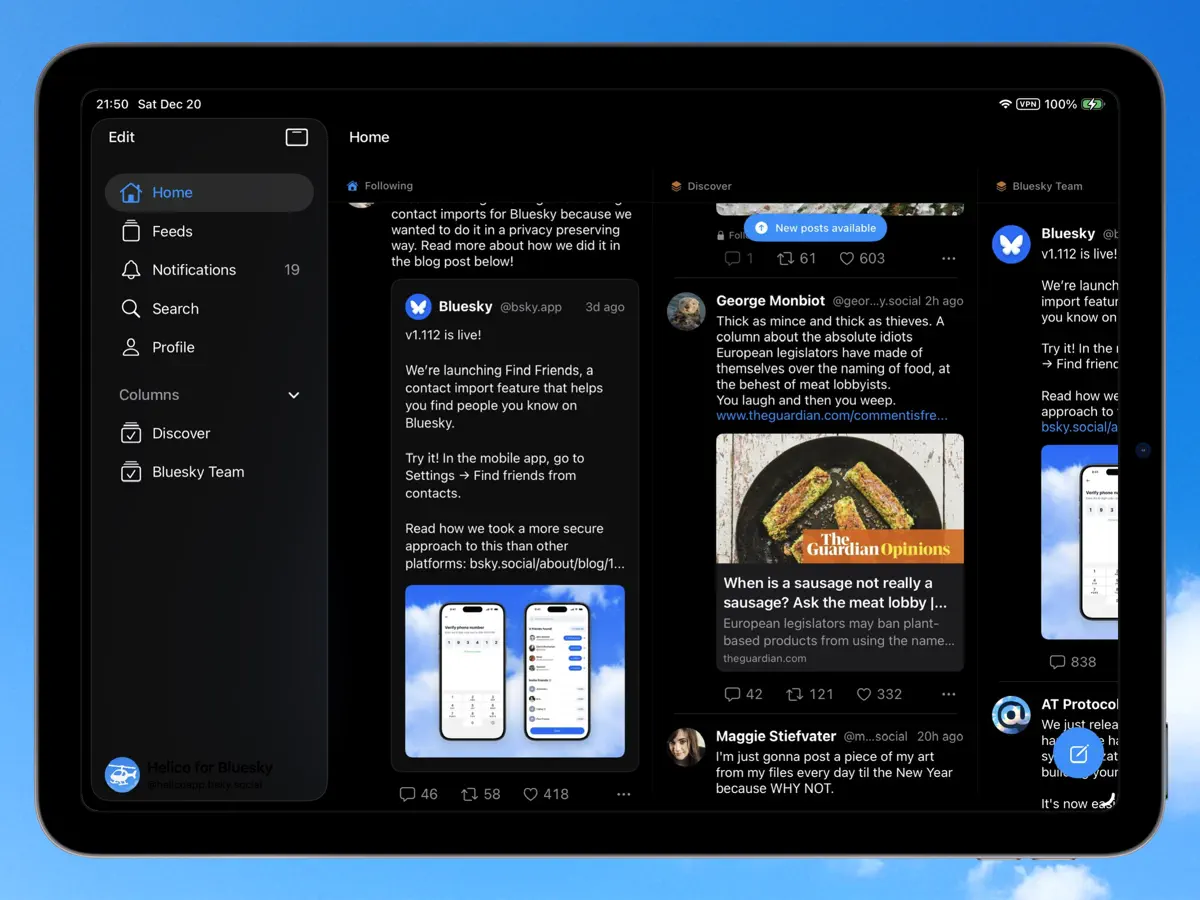Viewport: 1200px width, 900px height.
Task: Click the battery 100% indicator
Action: (x=1073, y=104)
